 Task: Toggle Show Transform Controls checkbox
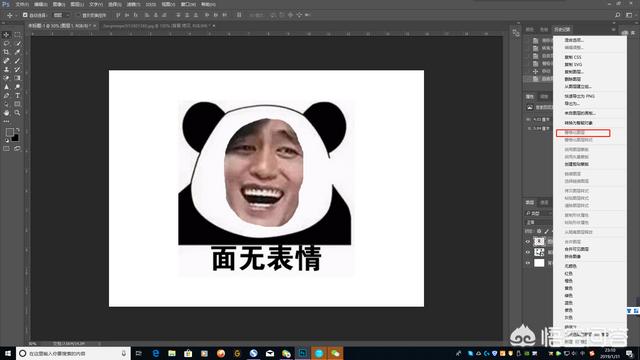click(78, 15)
